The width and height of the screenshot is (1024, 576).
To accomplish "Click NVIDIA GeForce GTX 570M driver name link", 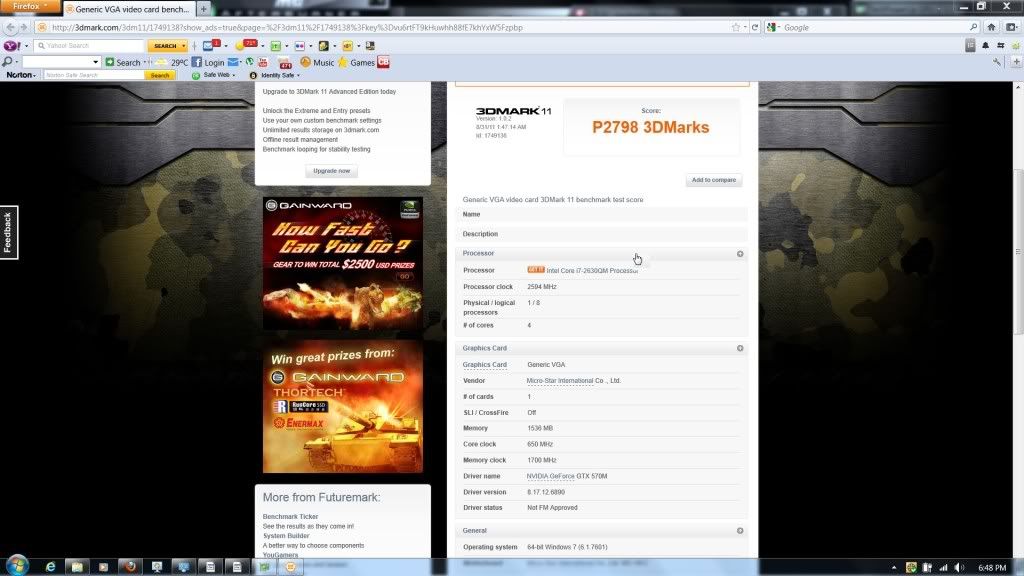I will pos(567,476).
